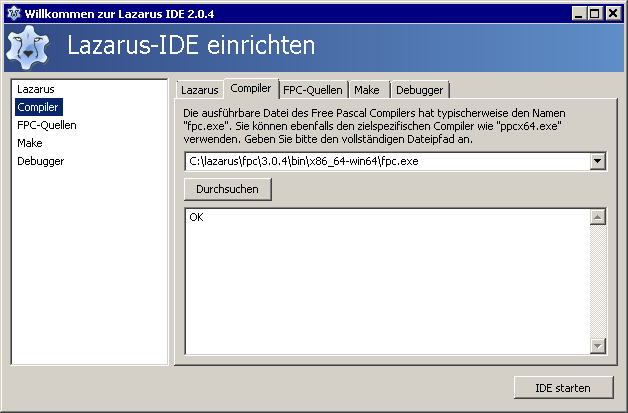Screen dimensions: 628x413
Task: Click the Lazarus icon in the title bar
Action: pos(12,12)
